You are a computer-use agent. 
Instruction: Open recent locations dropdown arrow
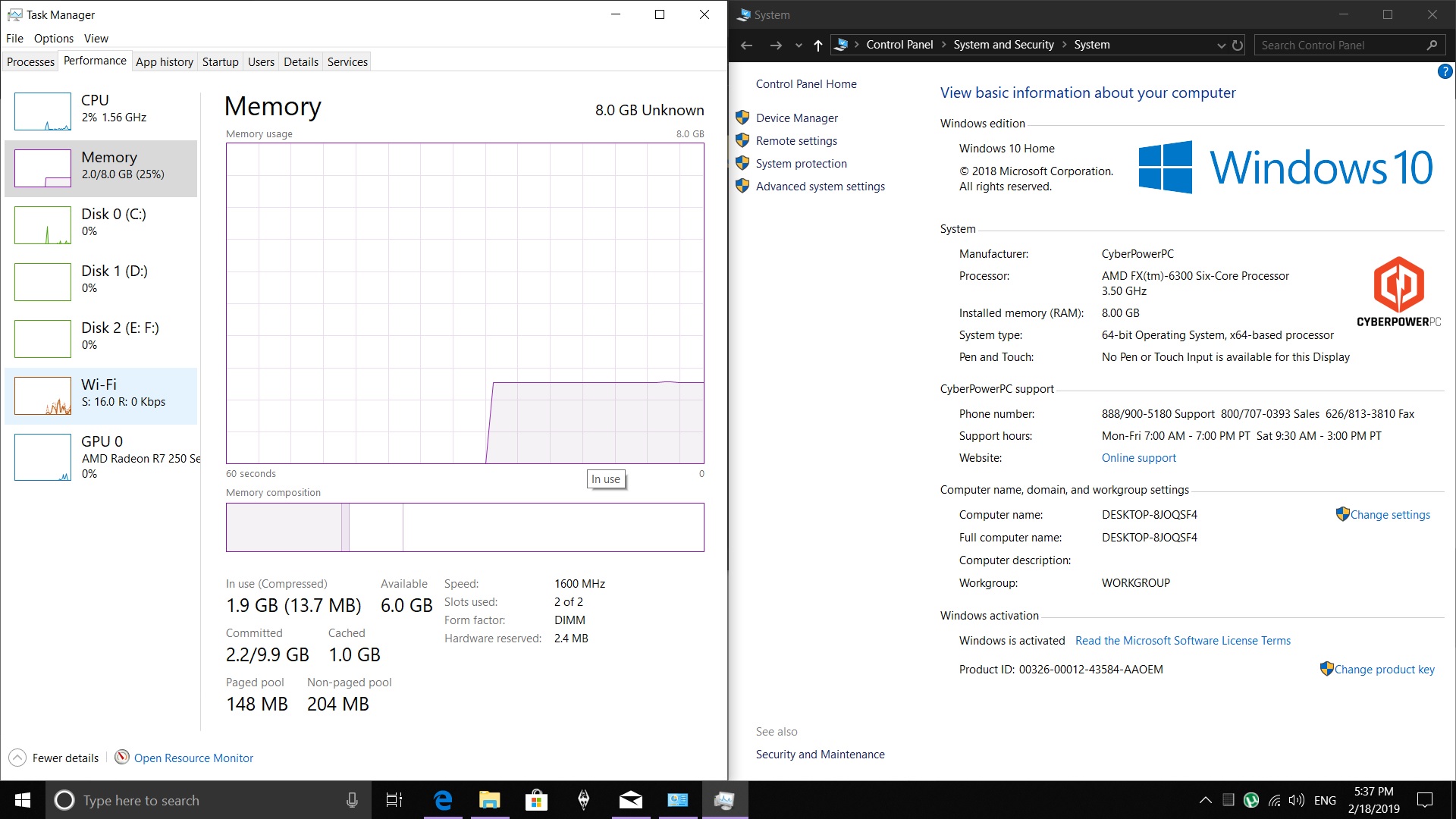coord(799,45)
